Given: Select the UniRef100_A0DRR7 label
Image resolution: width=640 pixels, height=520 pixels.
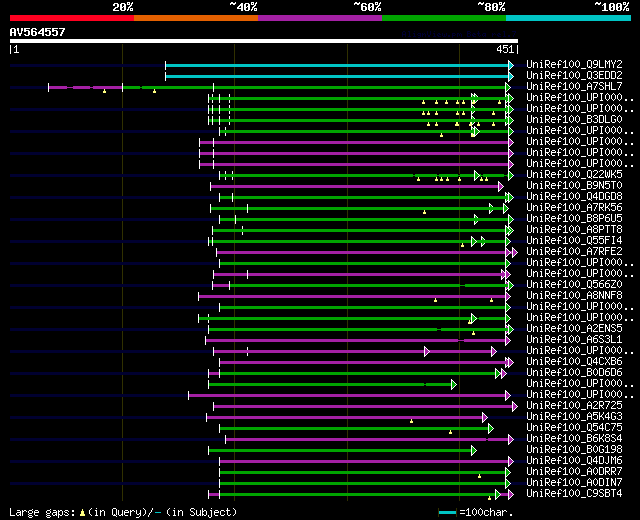Looking at the screenshot, I should 574,472.
